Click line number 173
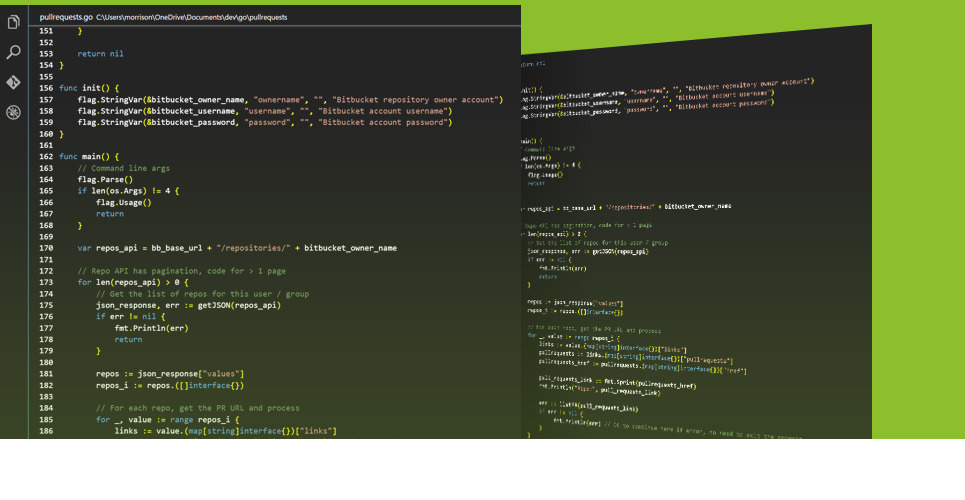This screenshot has height=500, width=965. pos(46,282)
